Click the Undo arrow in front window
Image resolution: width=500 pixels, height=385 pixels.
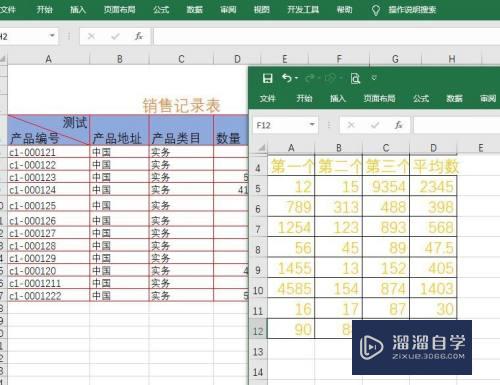coord(286,78)
